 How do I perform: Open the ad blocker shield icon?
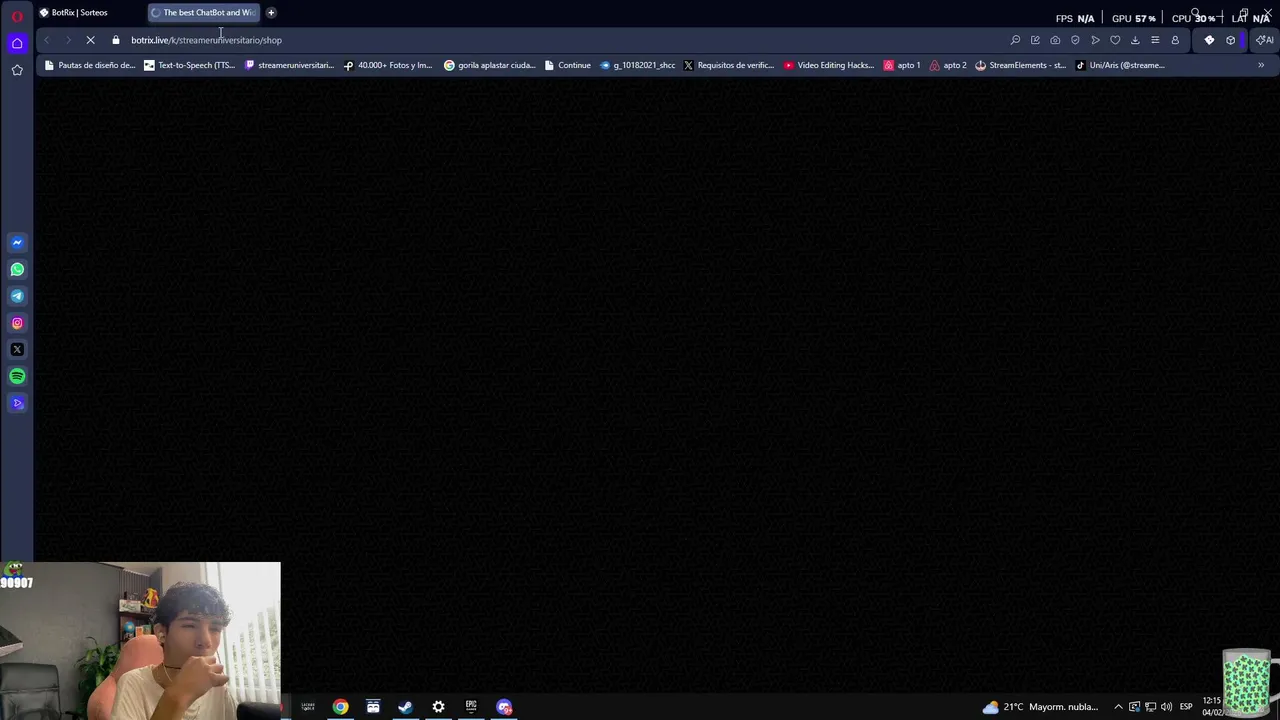[x=1075, y=40]
